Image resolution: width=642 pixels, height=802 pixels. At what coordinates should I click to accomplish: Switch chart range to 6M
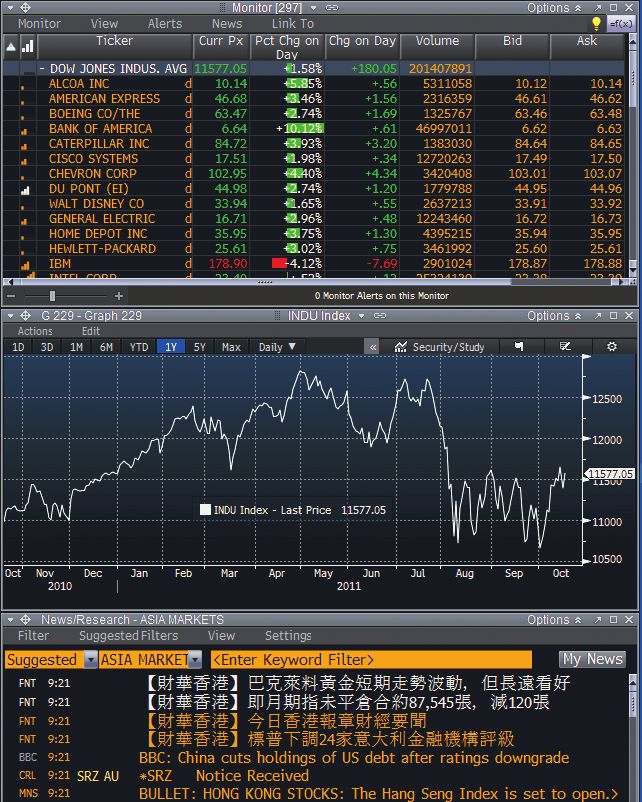coord(106,347)
